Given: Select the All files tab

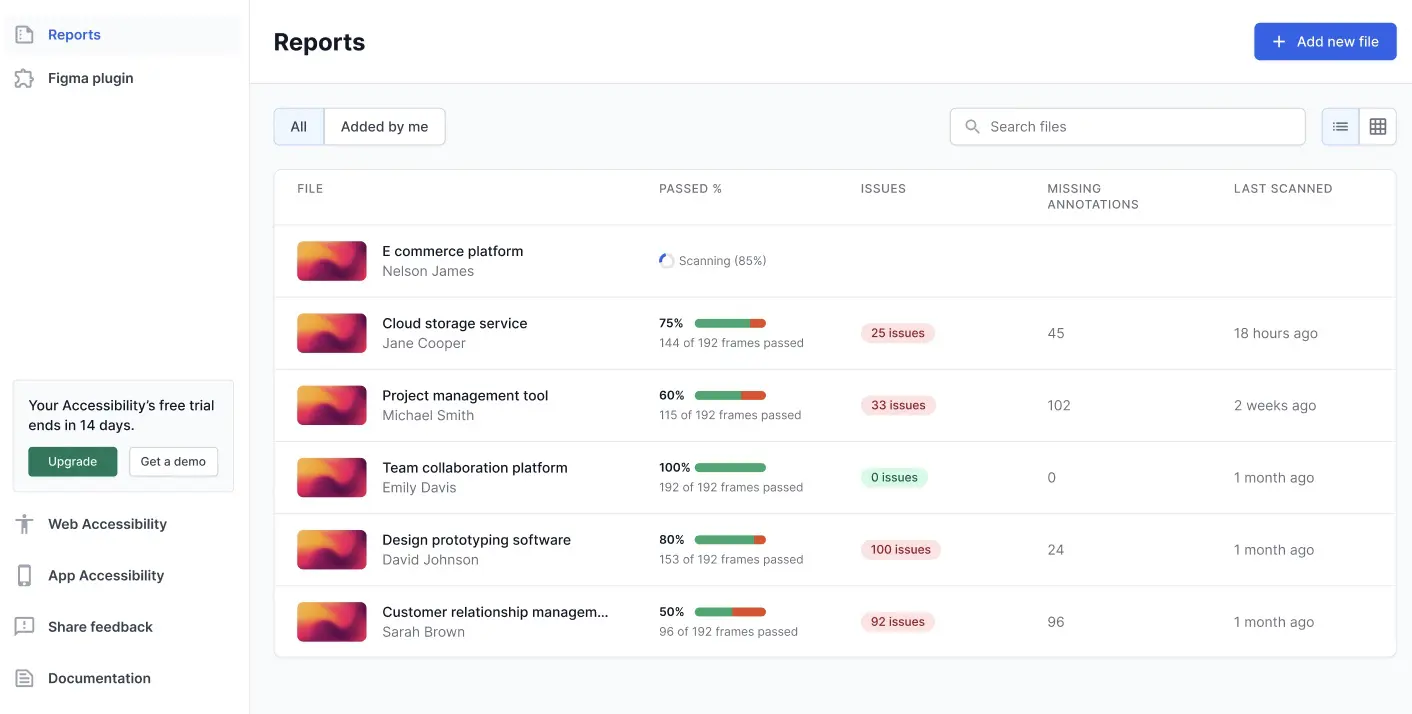Looking at the screenshot, I should pos(298,126).
